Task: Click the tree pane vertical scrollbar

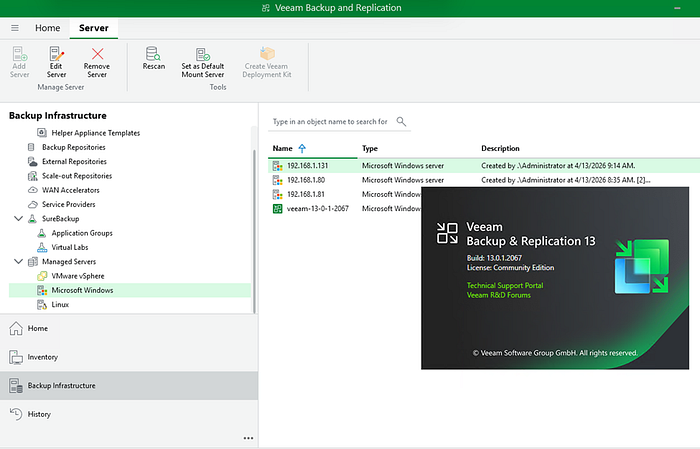Action: point(254,231)
